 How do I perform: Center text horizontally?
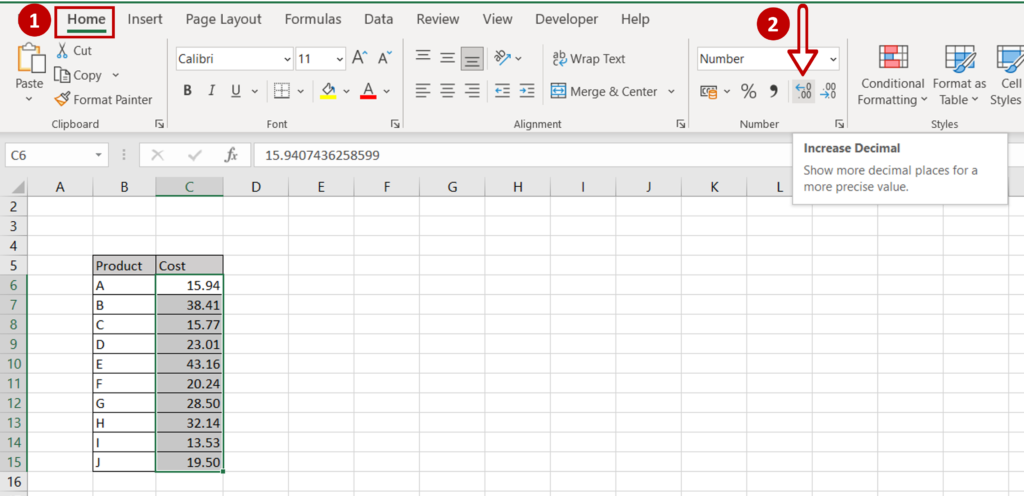pos(447,91)
